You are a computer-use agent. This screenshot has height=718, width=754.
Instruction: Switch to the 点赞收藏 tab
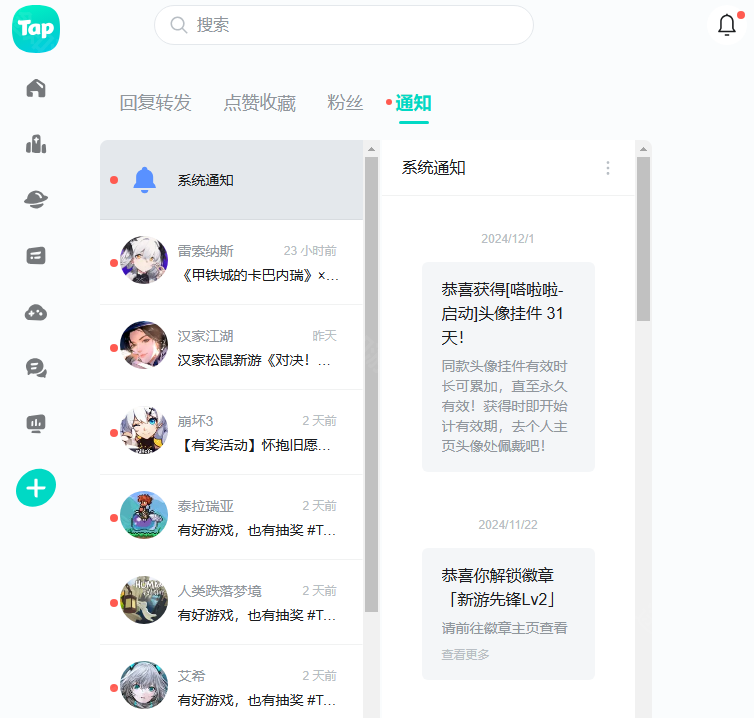tap(259, 103)
